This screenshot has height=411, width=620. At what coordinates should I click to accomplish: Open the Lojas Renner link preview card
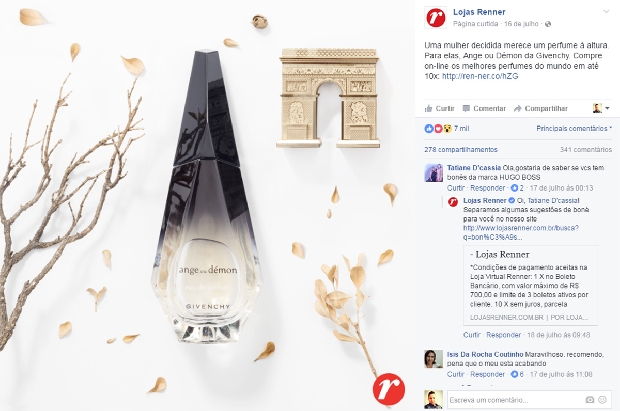point(530,285)
